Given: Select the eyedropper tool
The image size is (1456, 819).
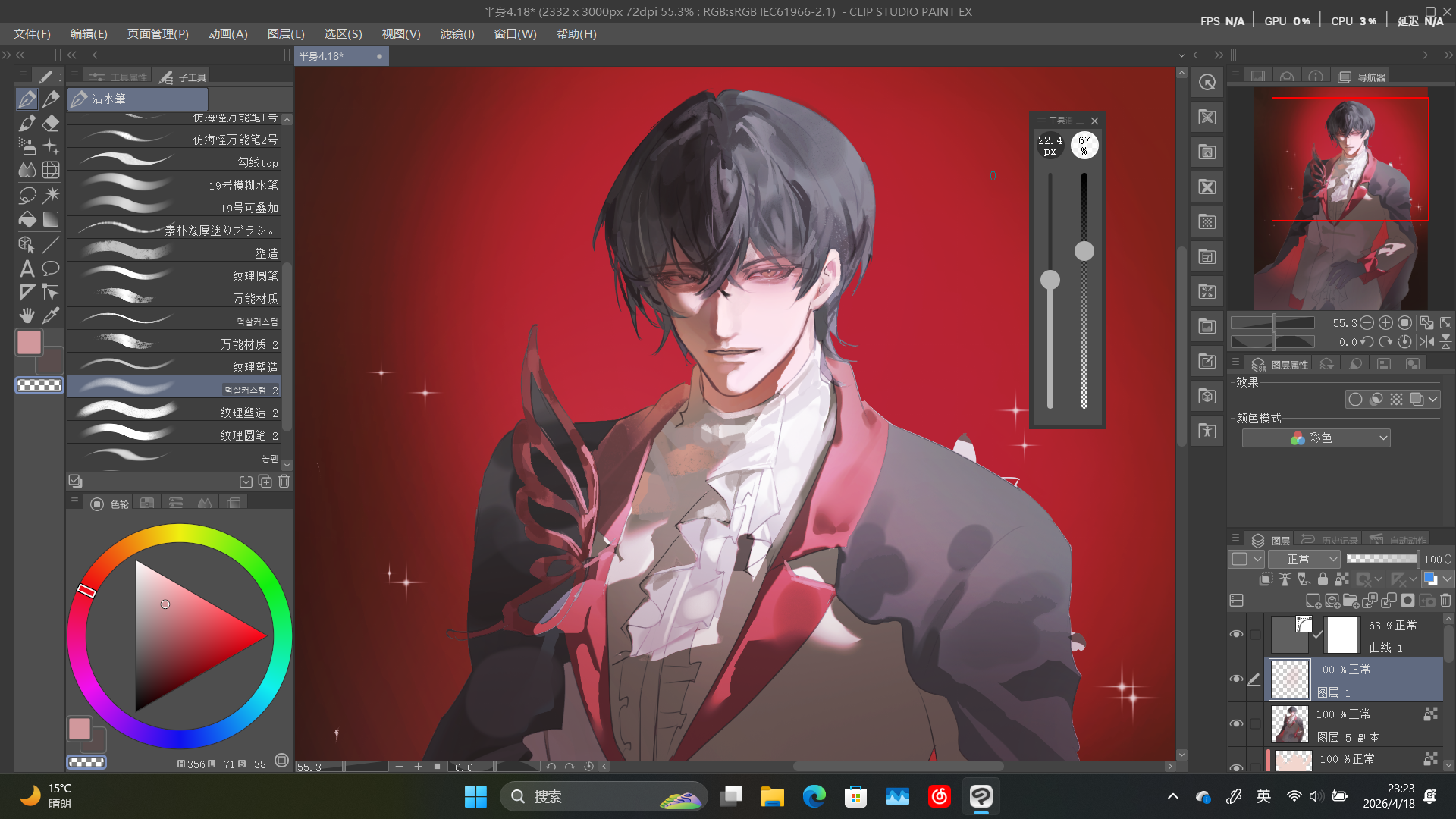Looking at the screenshot, I should [x=51, y=315].
